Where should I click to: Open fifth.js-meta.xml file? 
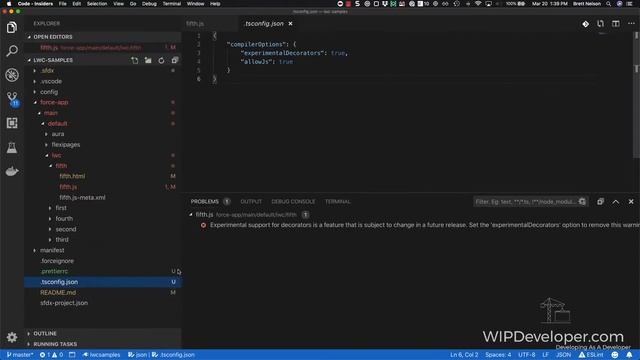82,198
